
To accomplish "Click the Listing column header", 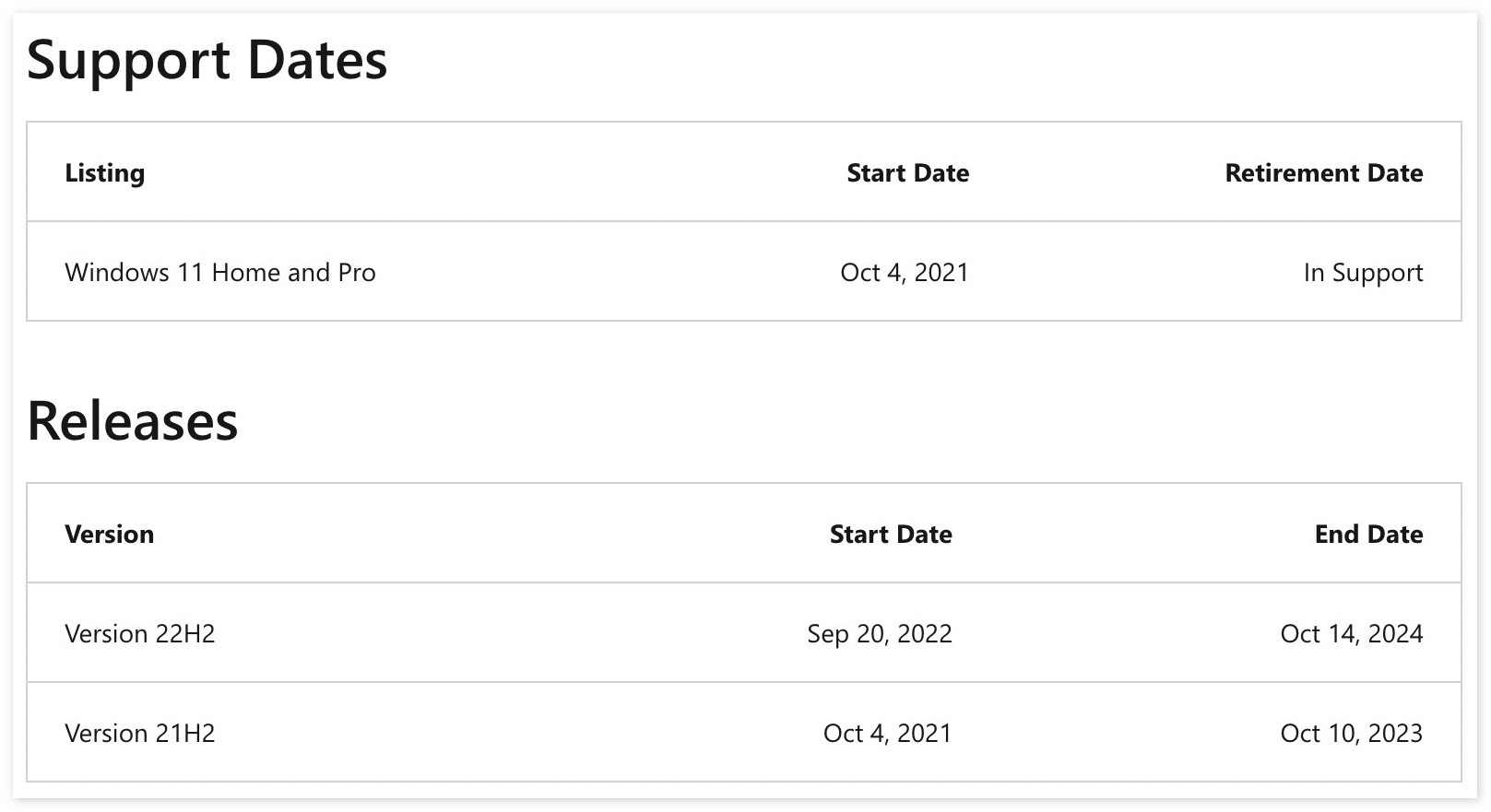I will 104,173.
